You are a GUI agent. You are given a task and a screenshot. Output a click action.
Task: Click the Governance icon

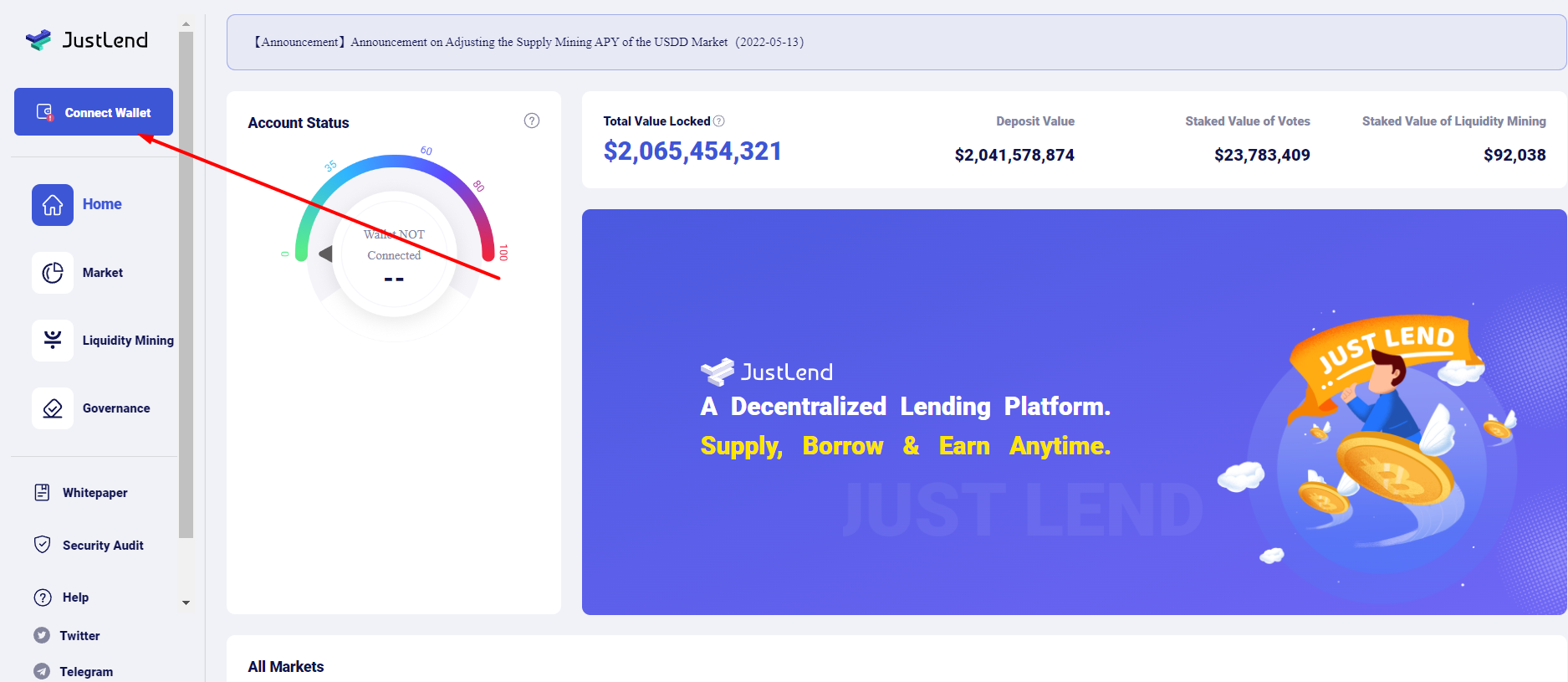click(53, 408)
